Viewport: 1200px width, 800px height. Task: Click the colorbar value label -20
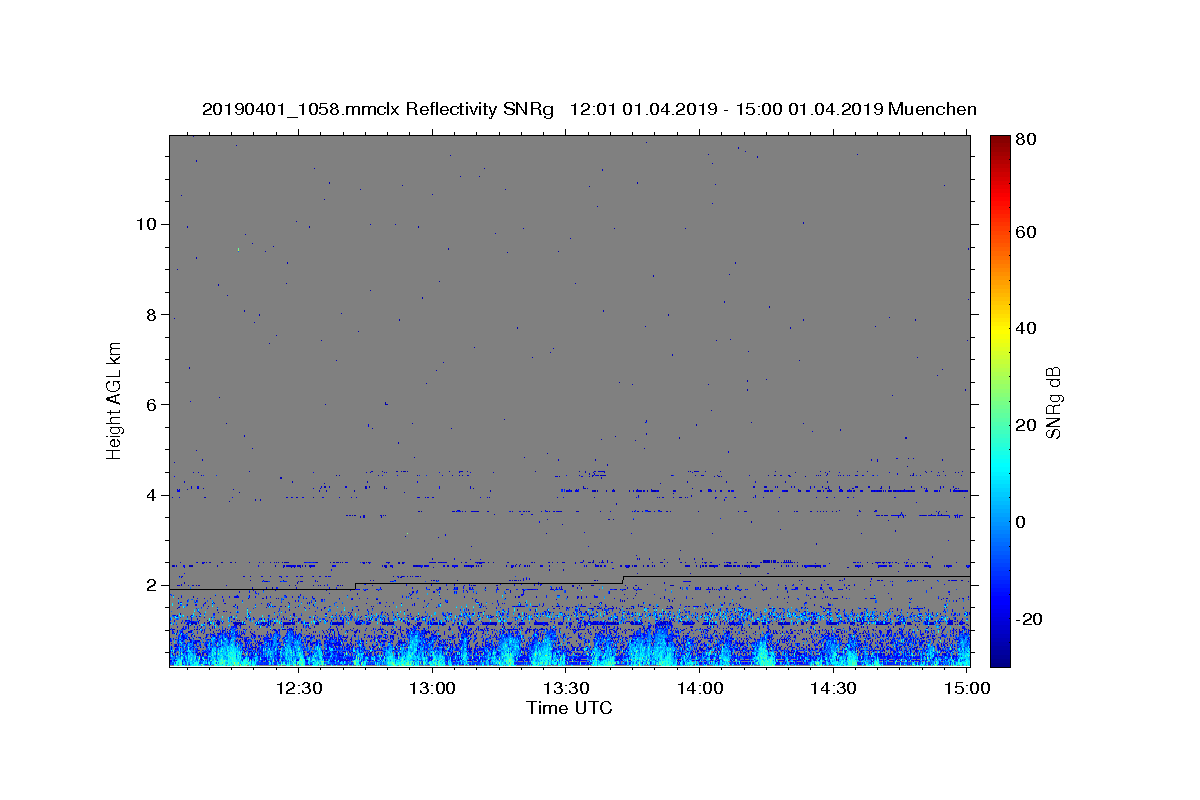click(x=1031, y=619)
